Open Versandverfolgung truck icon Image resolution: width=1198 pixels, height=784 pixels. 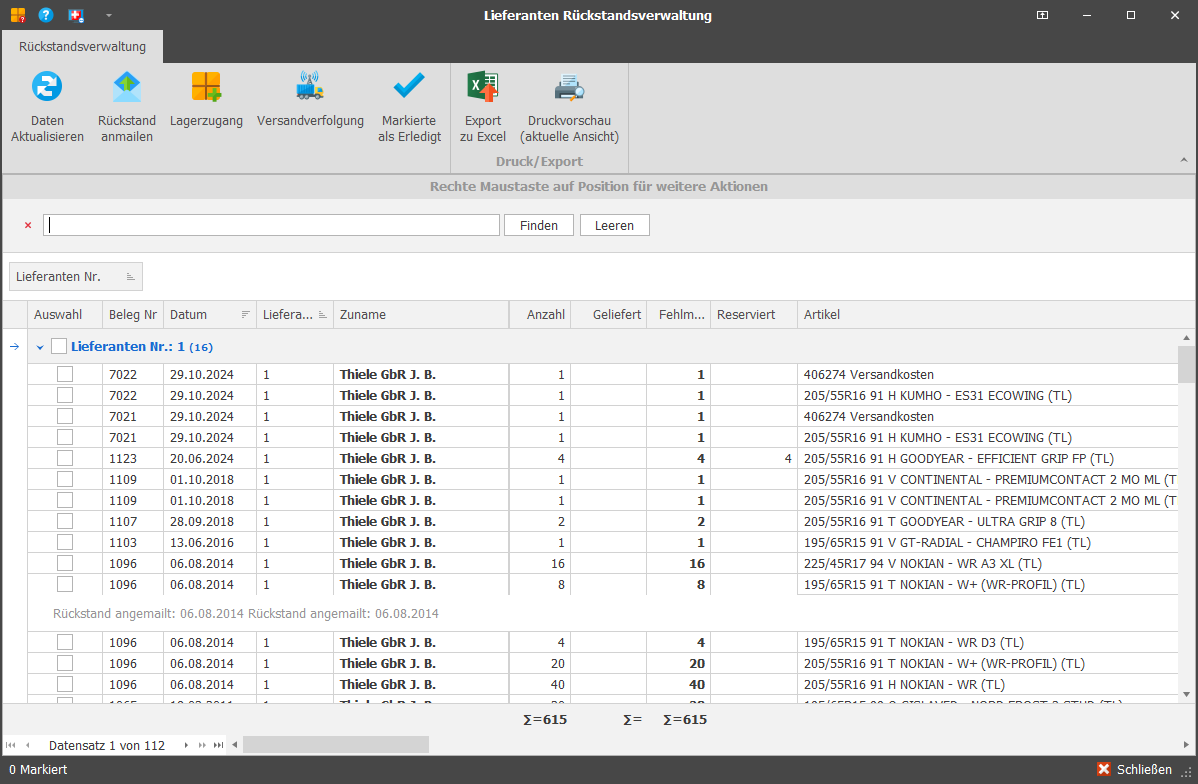click(310, 86)
